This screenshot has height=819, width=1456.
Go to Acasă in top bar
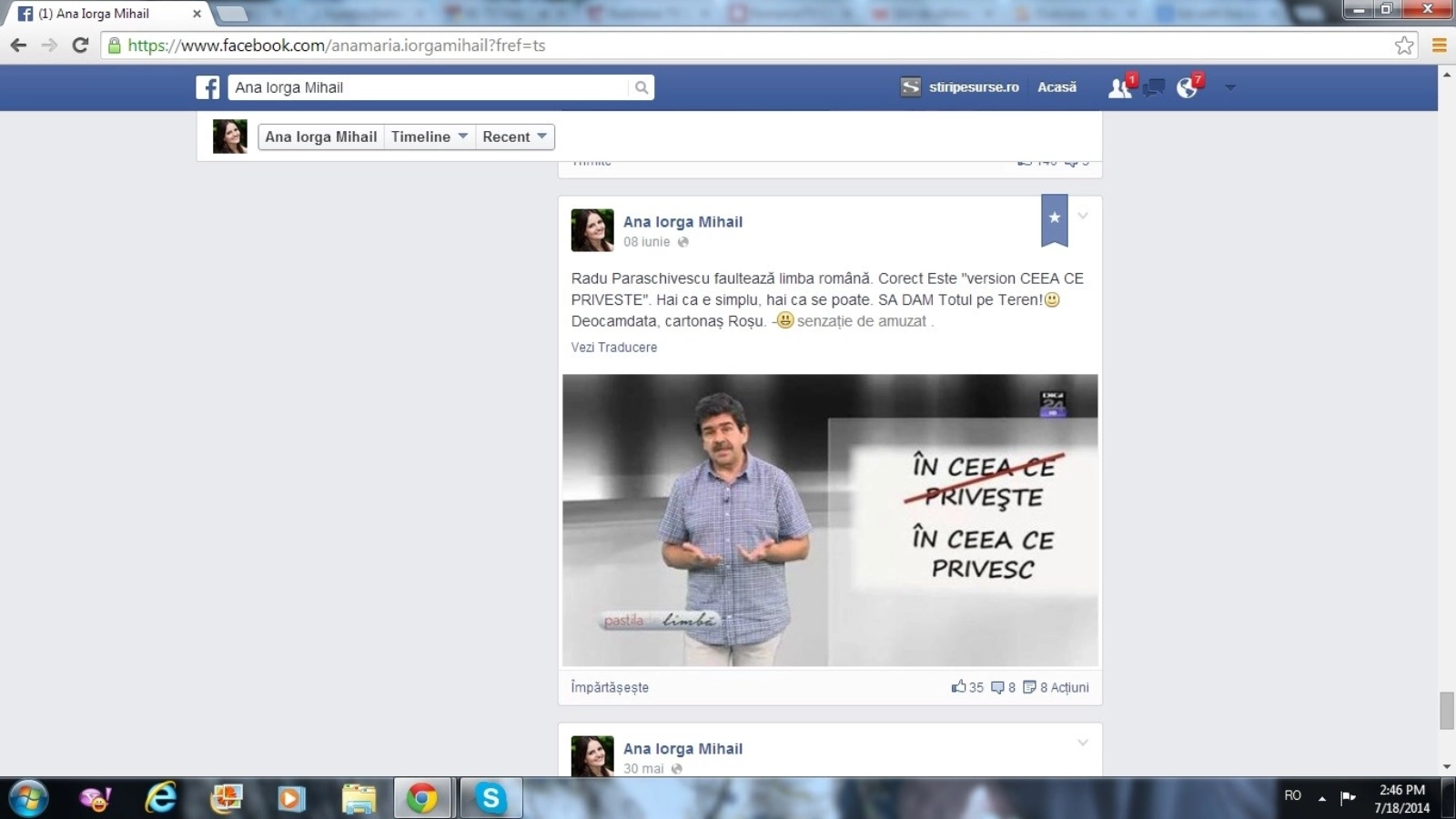coord(1057,87)
